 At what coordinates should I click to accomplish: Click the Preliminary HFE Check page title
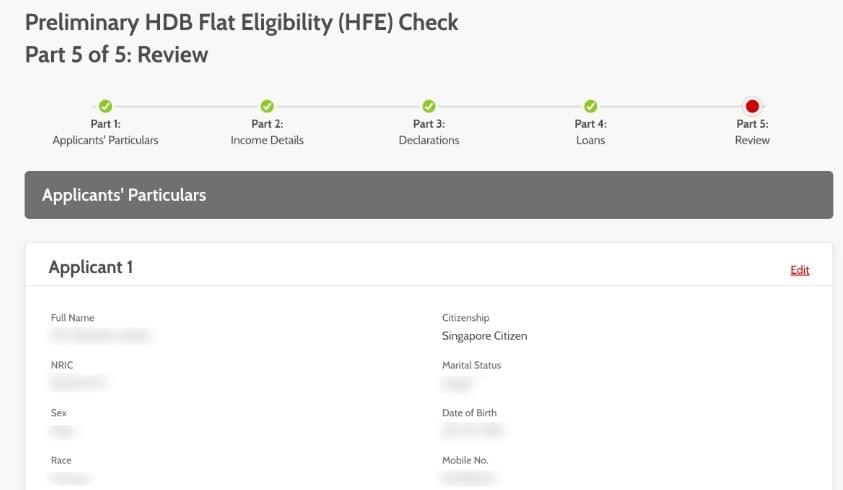[242, 22]
